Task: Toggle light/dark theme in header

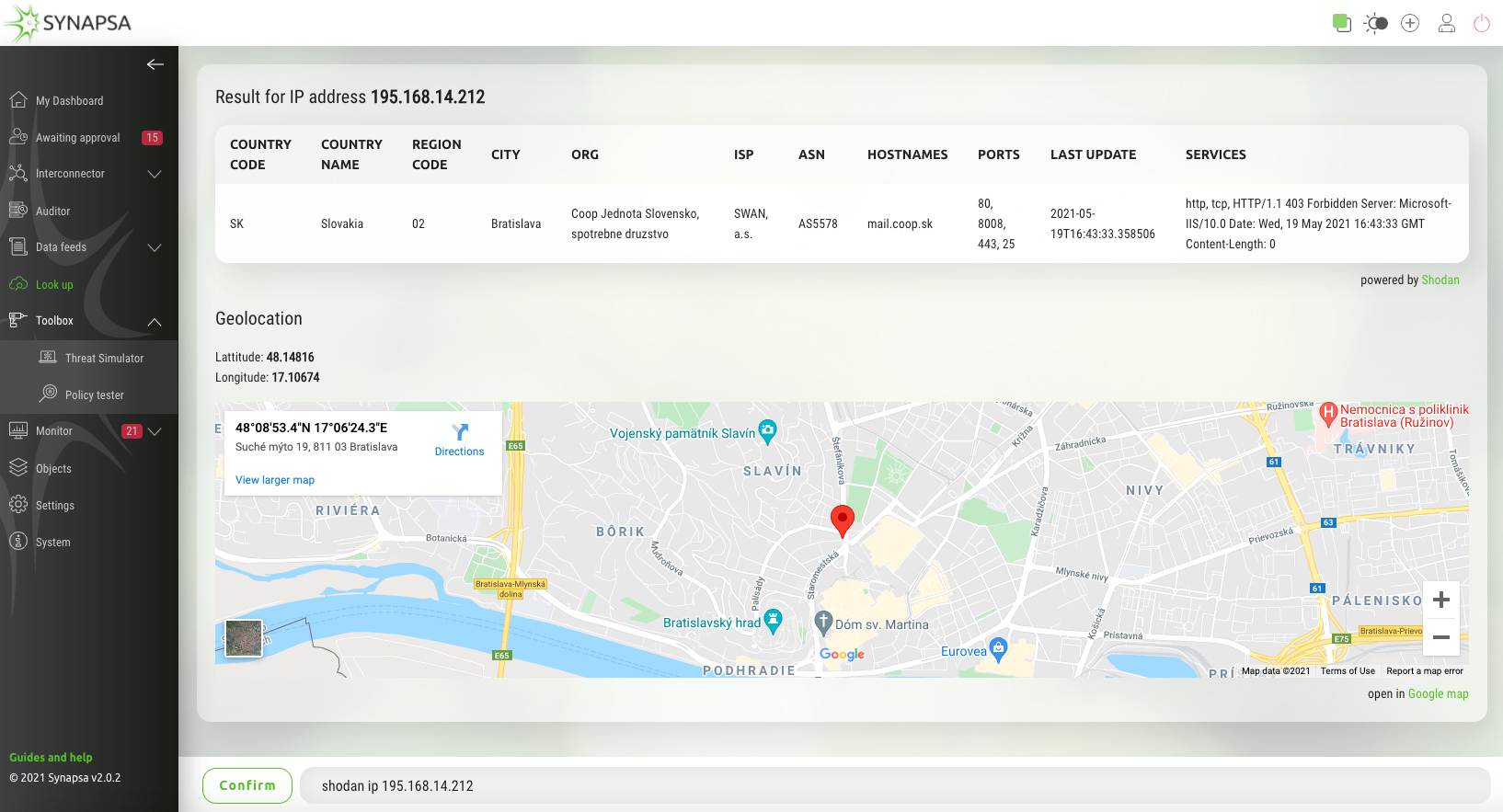Action: tap(1376, 23)
